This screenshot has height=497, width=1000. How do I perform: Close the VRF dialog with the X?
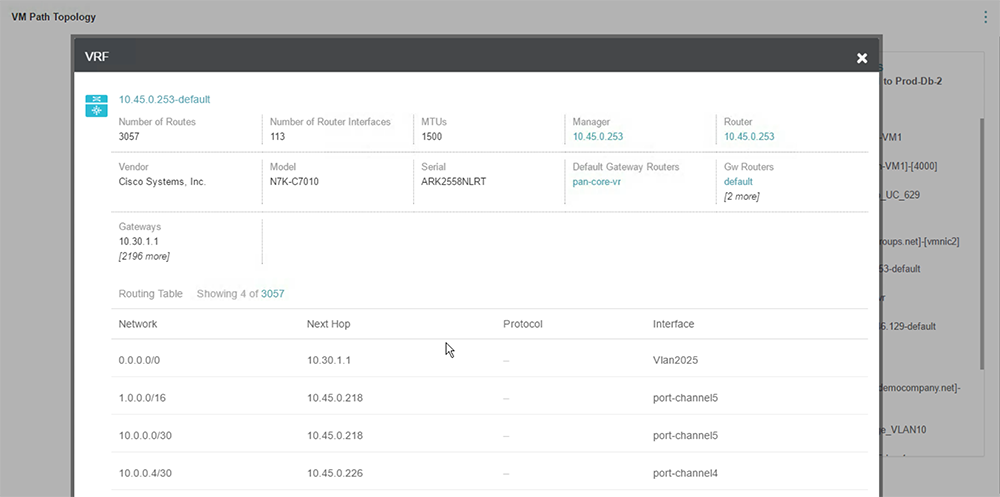(862, 58)
